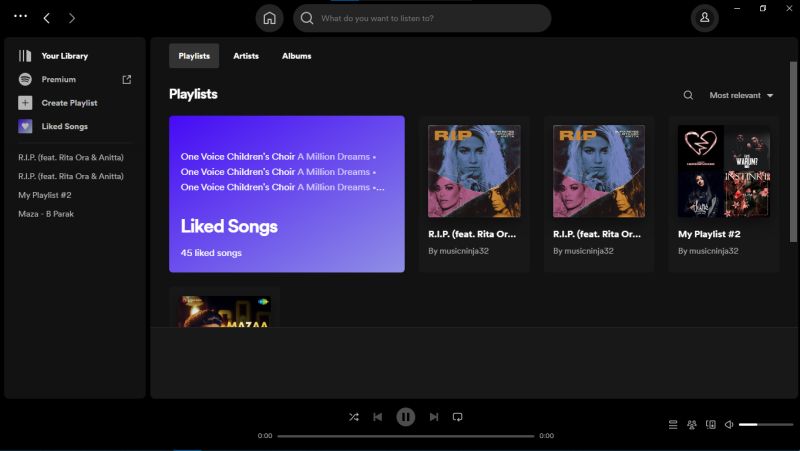Open My Playlist #2 in sidebar
The height and width of the screenshot is (451, 800).
coord(45,195)
